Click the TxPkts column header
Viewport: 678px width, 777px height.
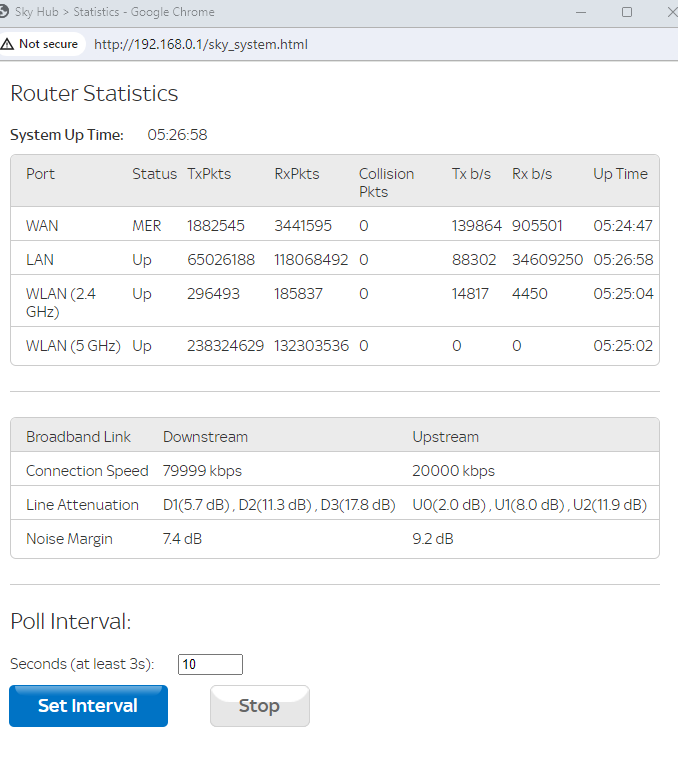point(209,174)
